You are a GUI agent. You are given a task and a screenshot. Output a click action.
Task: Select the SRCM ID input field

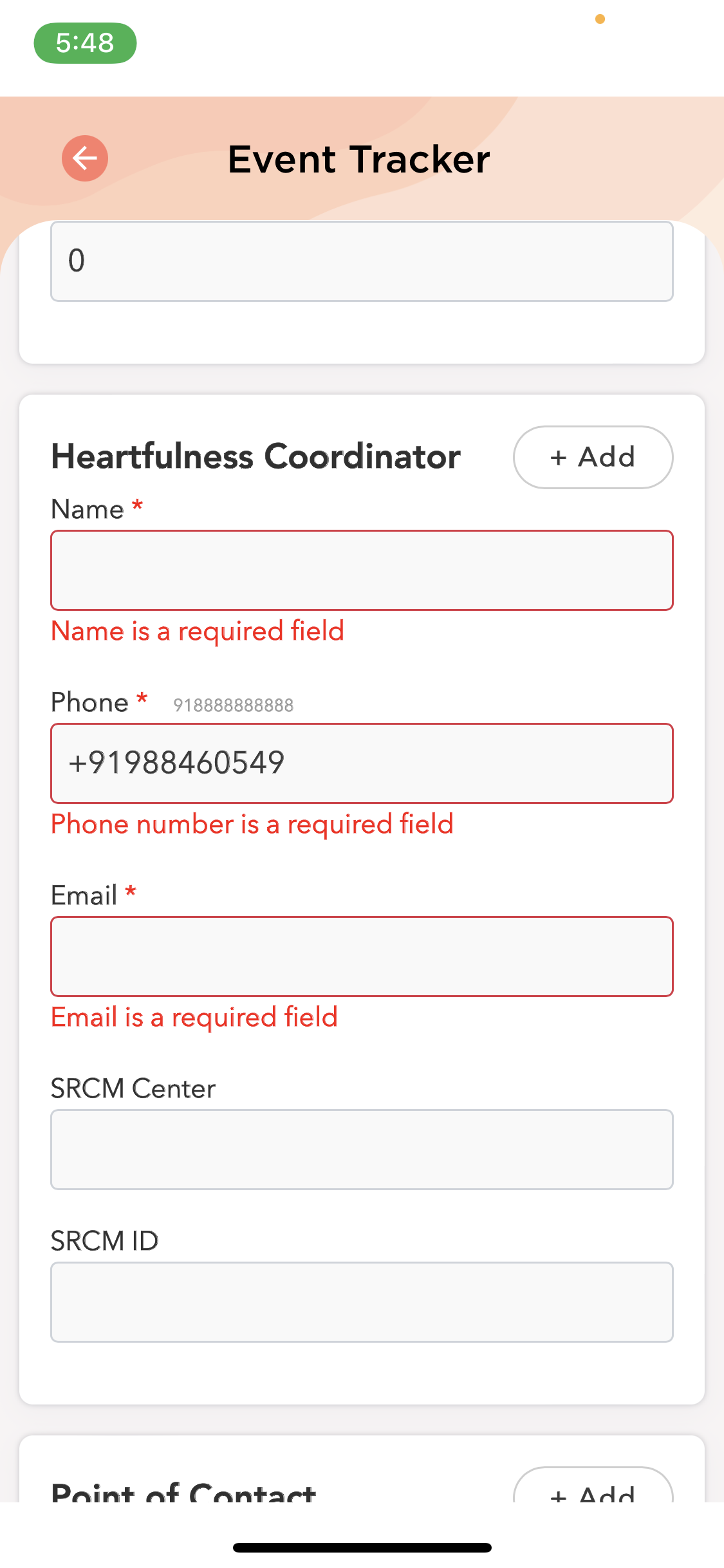pos(362,1302)
